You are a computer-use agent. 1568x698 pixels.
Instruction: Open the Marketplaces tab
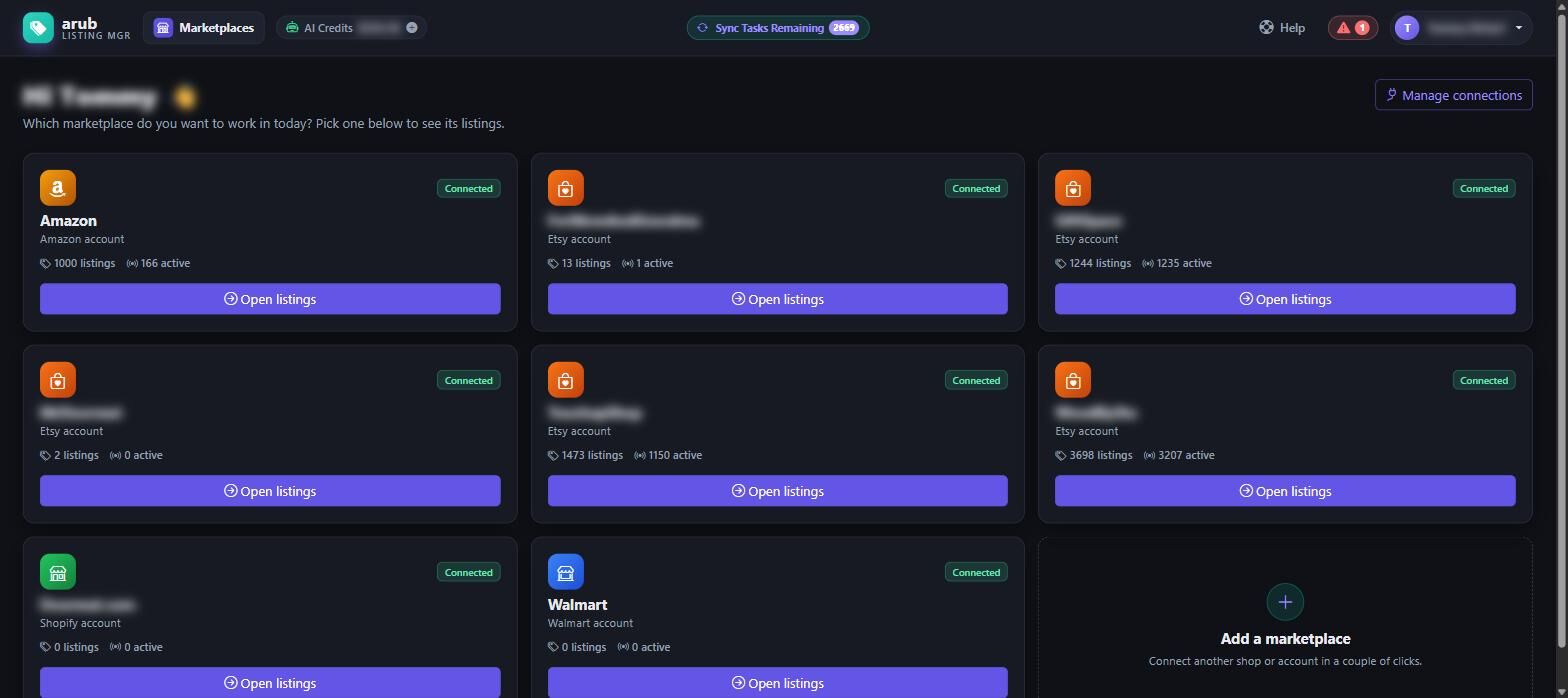204,28
